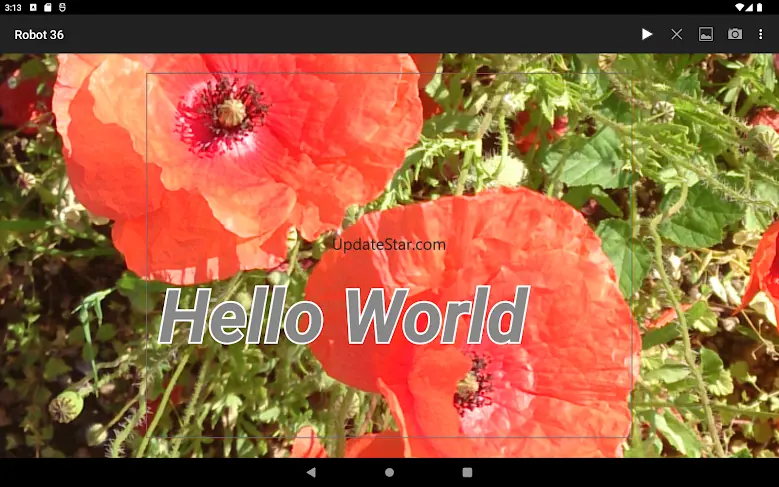Tap the Robot 36 app title
779x487 pixels.
(x=39, y=35)
